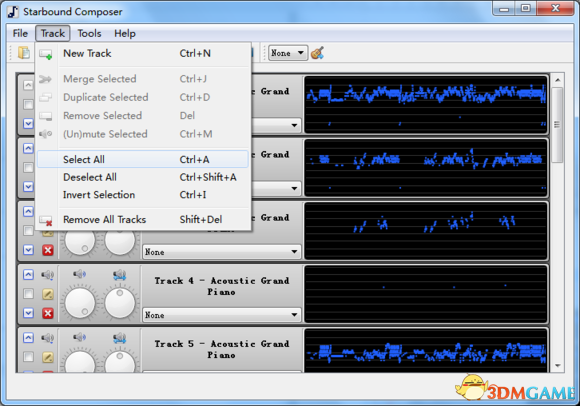Tick the Track 5 selection checkbox
Image resolution: width=580 pixels, height=406 pixels.
click(28, 357)
